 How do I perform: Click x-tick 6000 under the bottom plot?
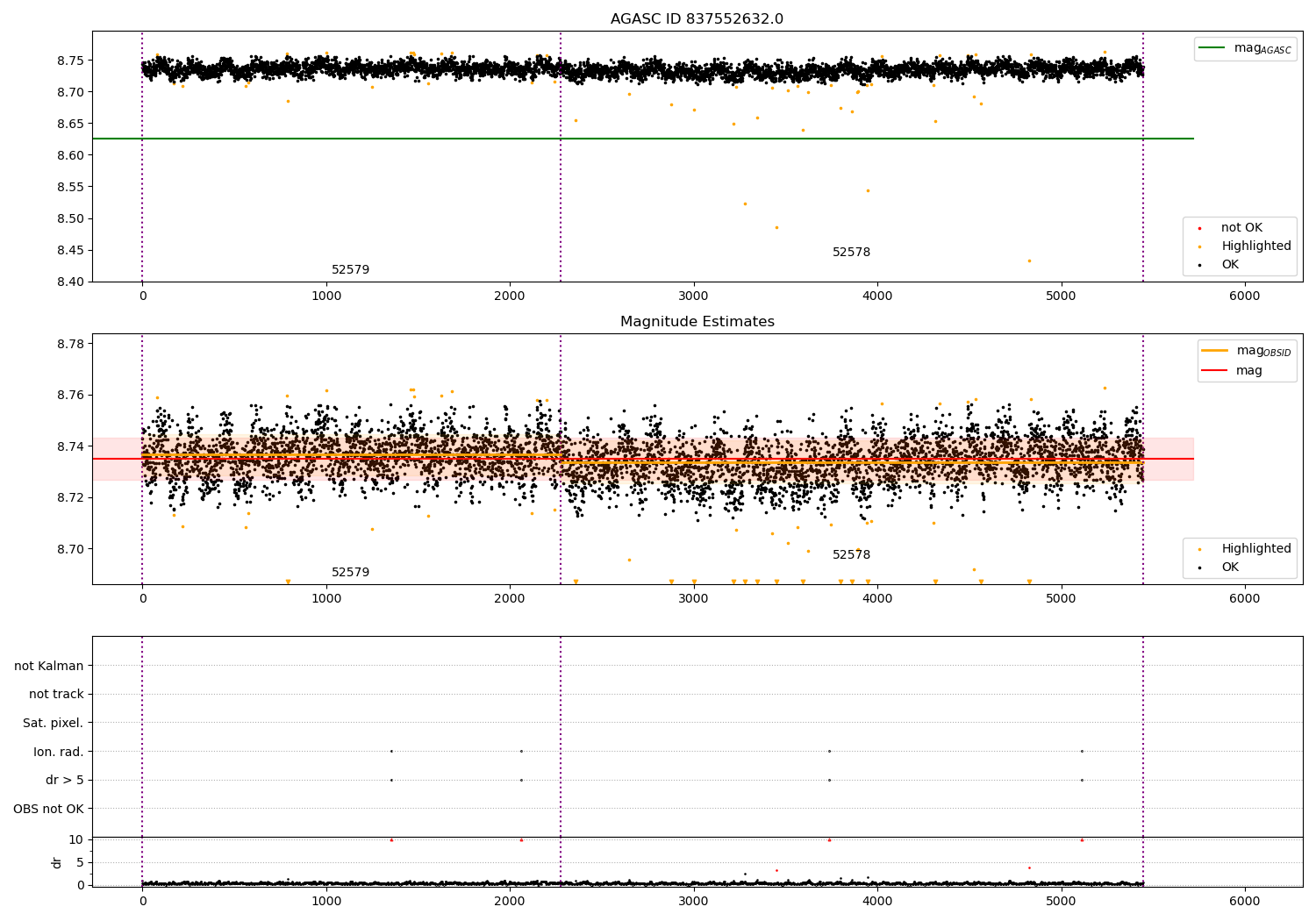point(1245,902)
